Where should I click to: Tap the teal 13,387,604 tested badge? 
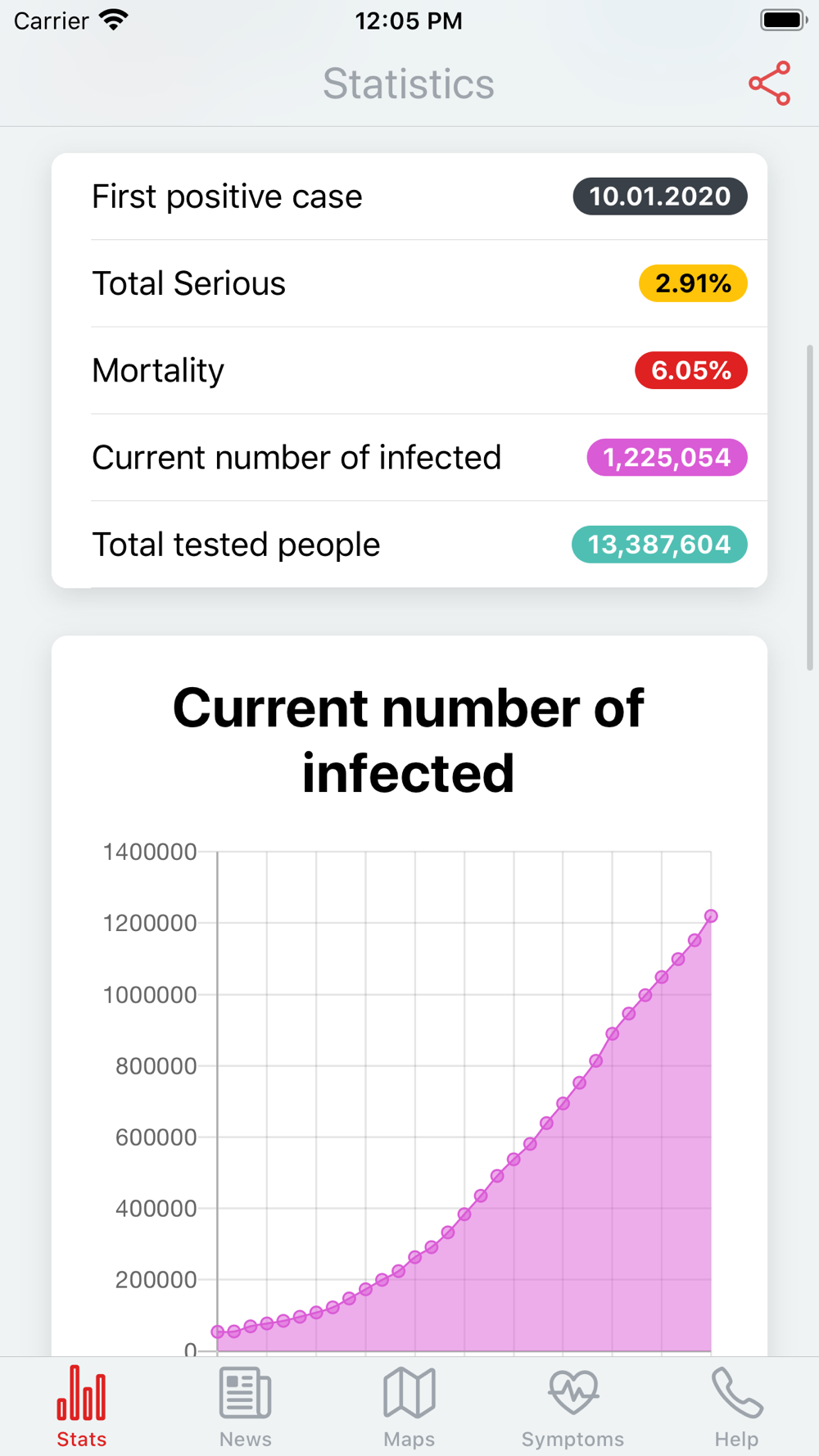(x=659, y=545)
